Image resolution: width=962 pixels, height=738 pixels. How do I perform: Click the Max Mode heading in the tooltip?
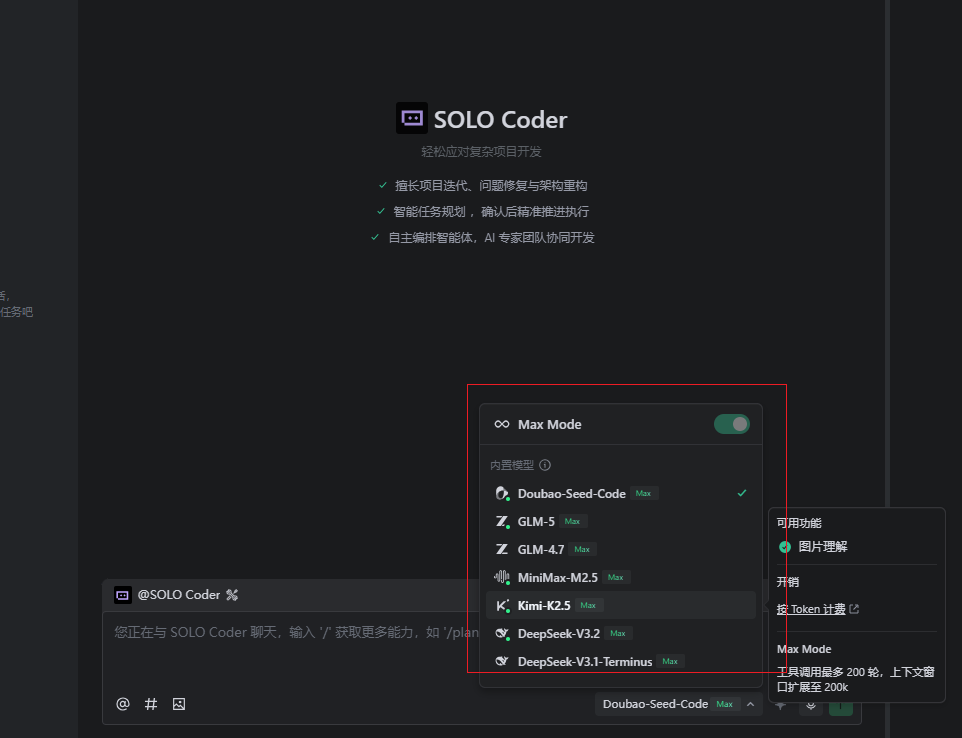(804, 649)
